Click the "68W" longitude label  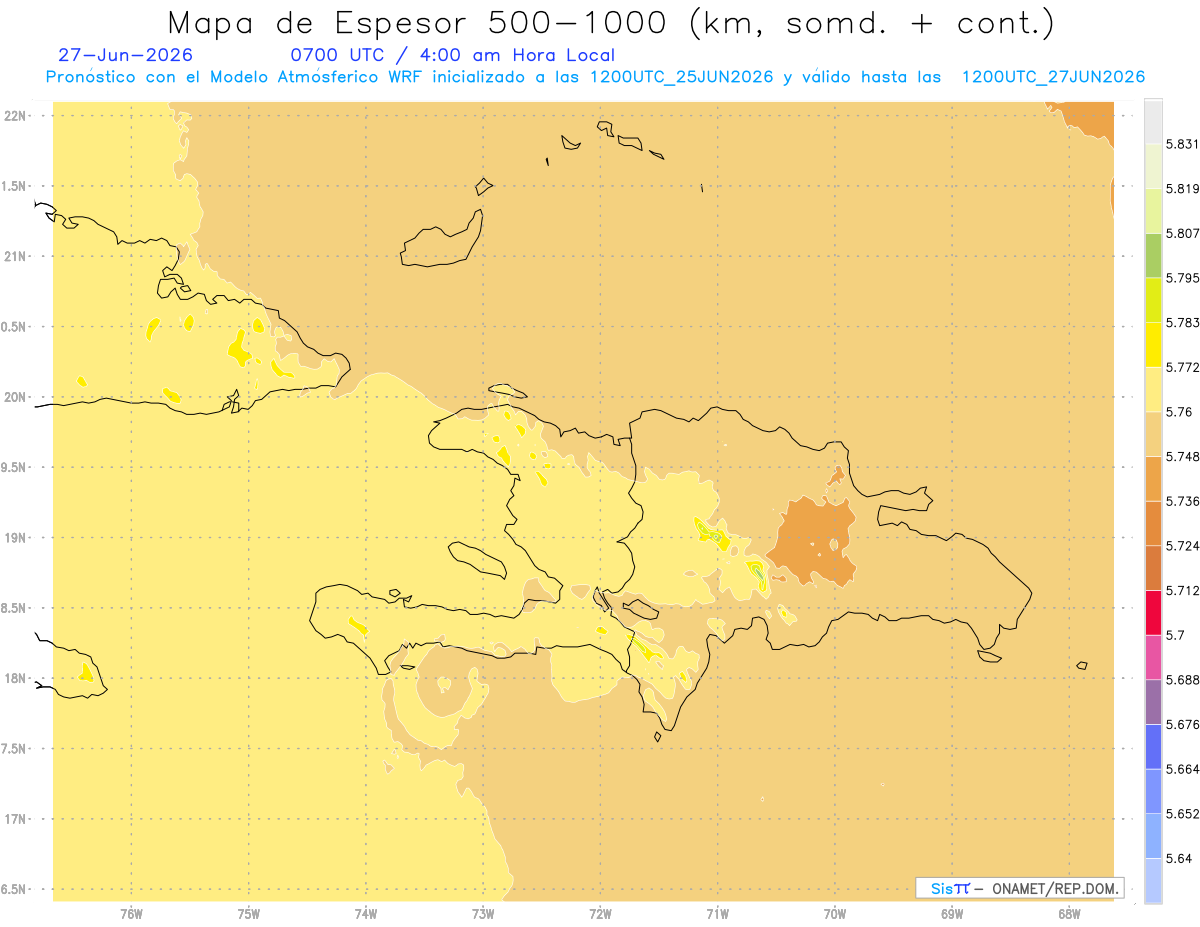point(1068,913)
